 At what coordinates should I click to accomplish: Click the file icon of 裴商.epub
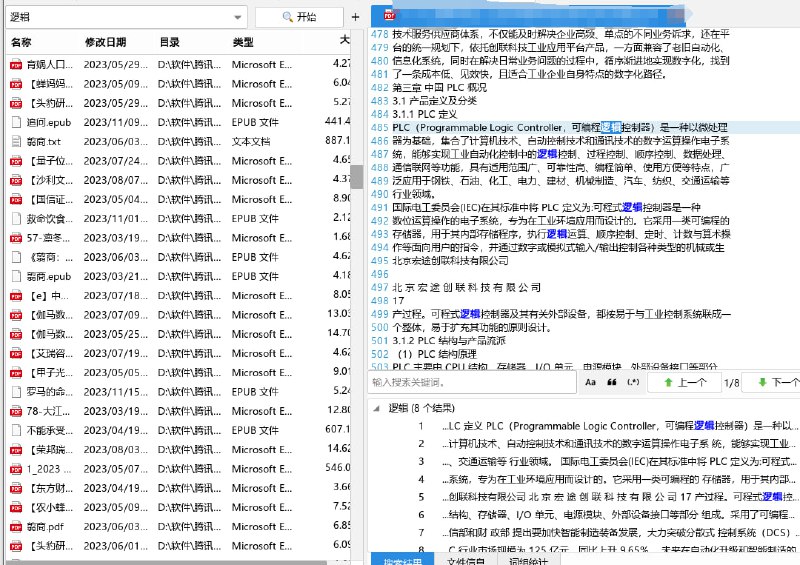coord(15,275)
